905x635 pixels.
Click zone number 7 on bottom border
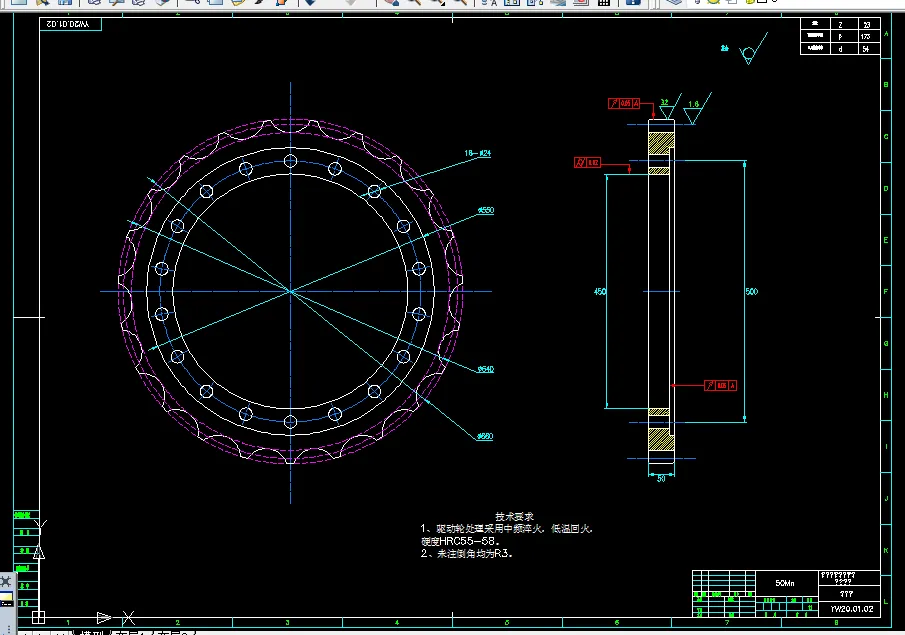(x=727, y=622)
